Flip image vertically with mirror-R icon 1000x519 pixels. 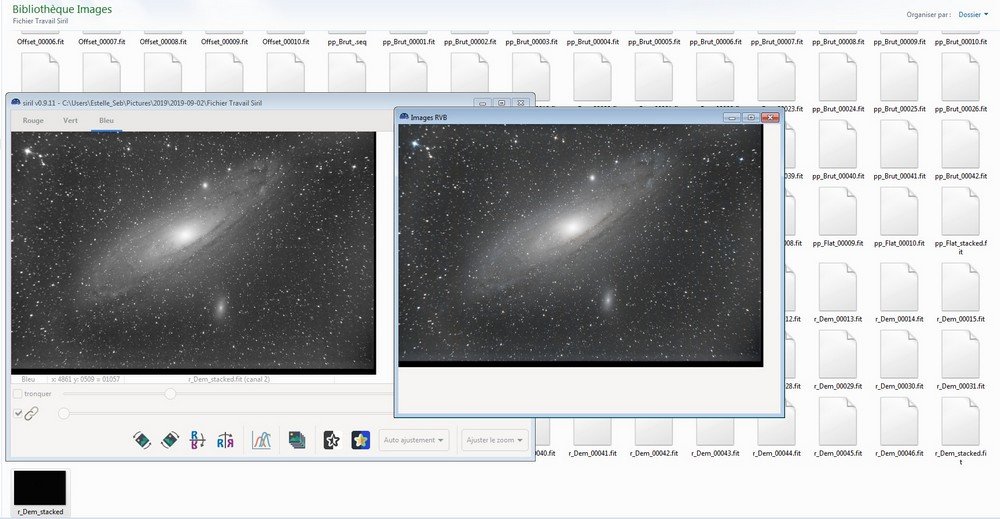point(198,440)
